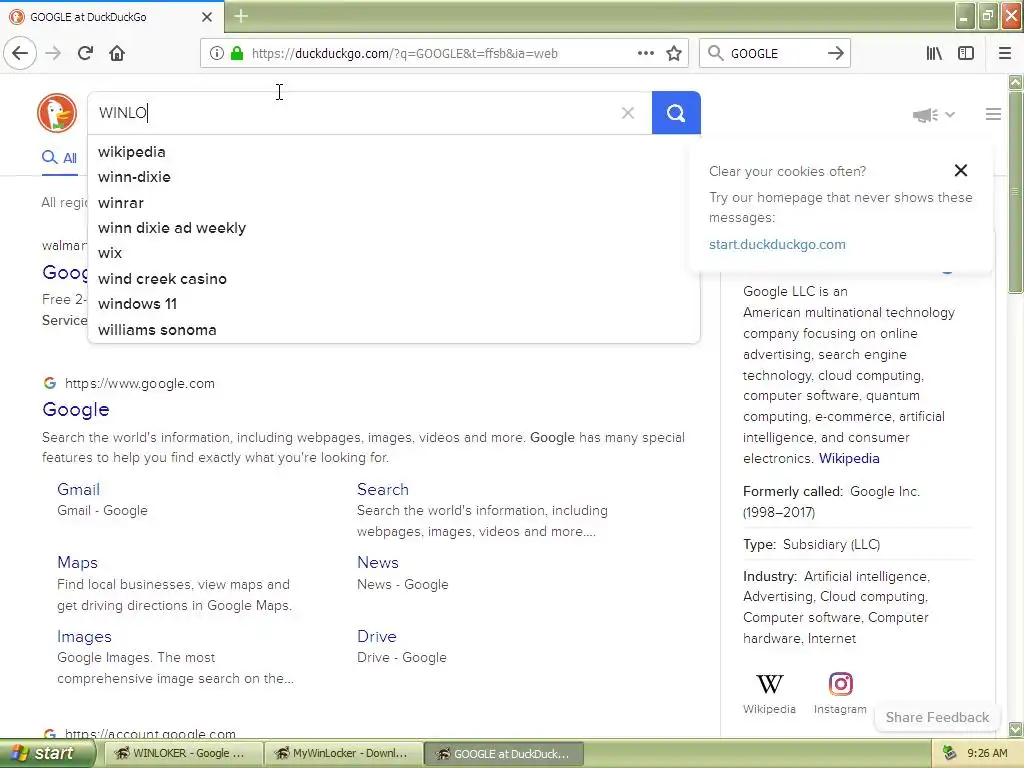Click the 9:26 AM clock

click(987, 754)
